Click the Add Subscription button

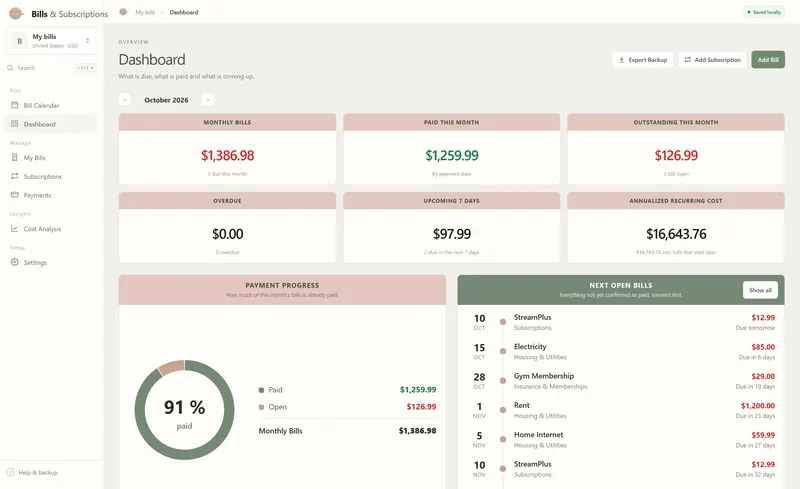click(712, 60)
